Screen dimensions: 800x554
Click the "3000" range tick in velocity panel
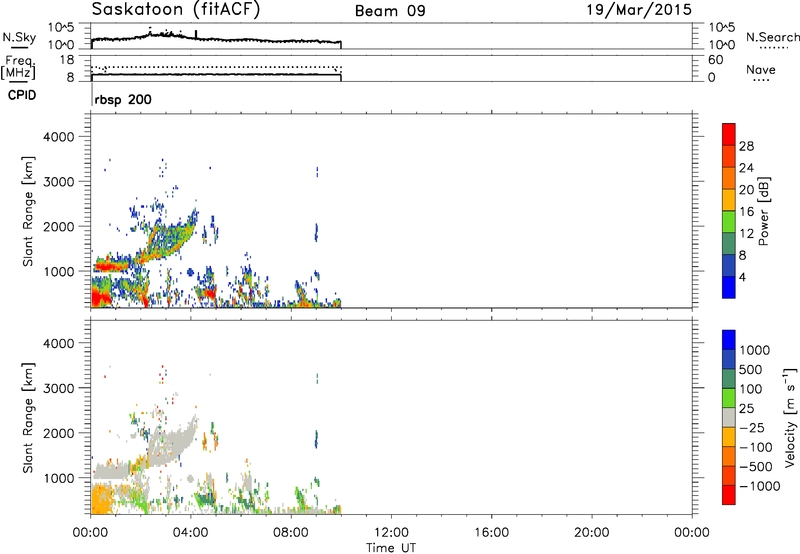pyautogui.click(x=59, y=388)
